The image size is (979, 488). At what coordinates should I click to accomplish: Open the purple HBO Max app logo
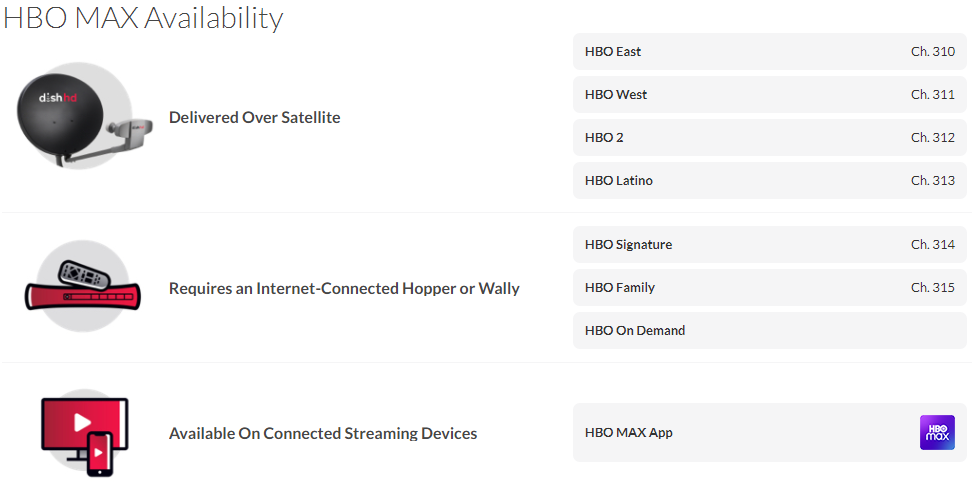(x=937, y=432)
